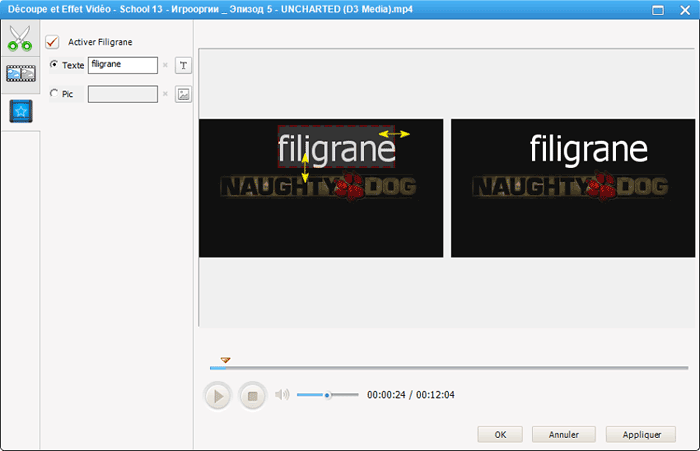The image size is (700, 451).
Task: Click the Appliquer button
Action: click(x=641, y=434)
